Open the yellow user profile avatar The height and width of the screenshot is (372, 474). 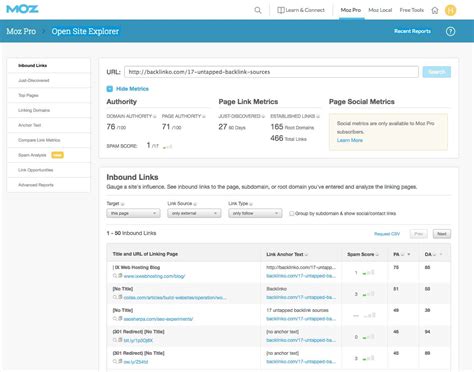pyautogui.click(x=450, y=10)
